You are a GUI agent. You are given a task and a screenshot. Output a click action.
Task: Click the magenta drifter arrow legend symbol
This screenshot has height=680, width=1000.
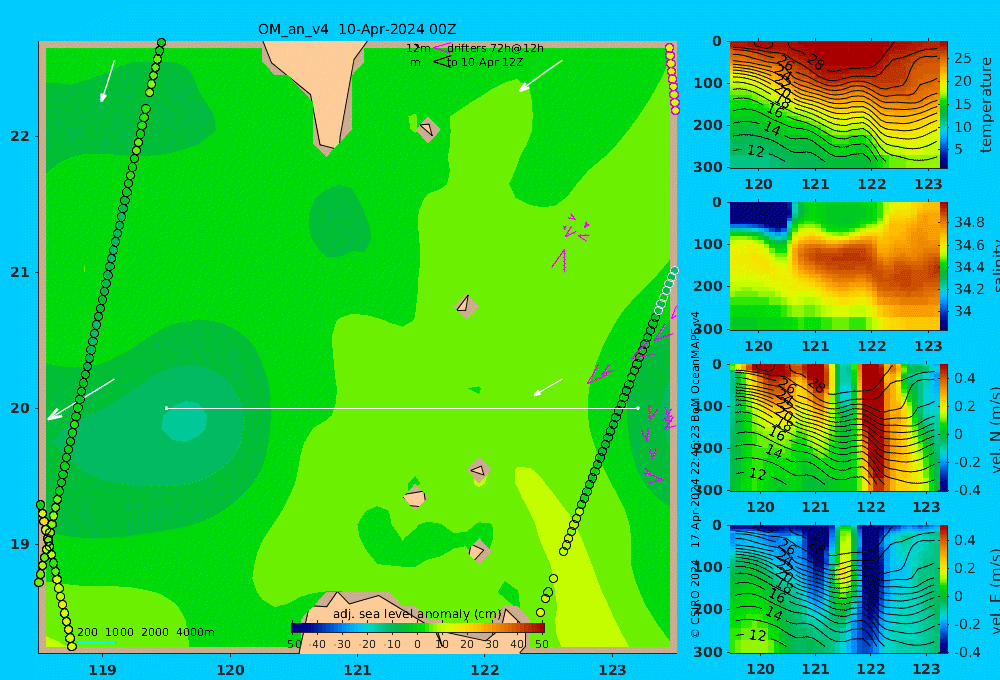click(x=442, y=48)
